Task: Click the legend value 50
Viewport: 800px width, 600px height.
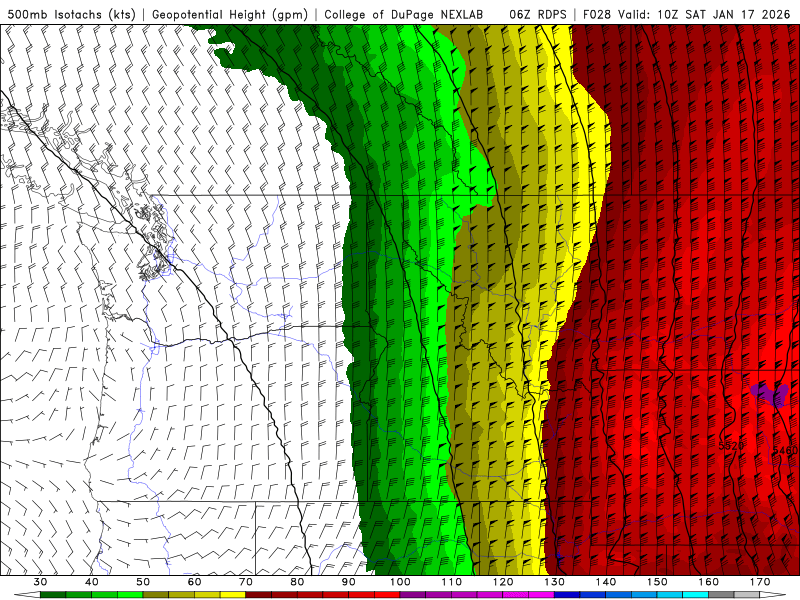Action: (x=143, y=582)
